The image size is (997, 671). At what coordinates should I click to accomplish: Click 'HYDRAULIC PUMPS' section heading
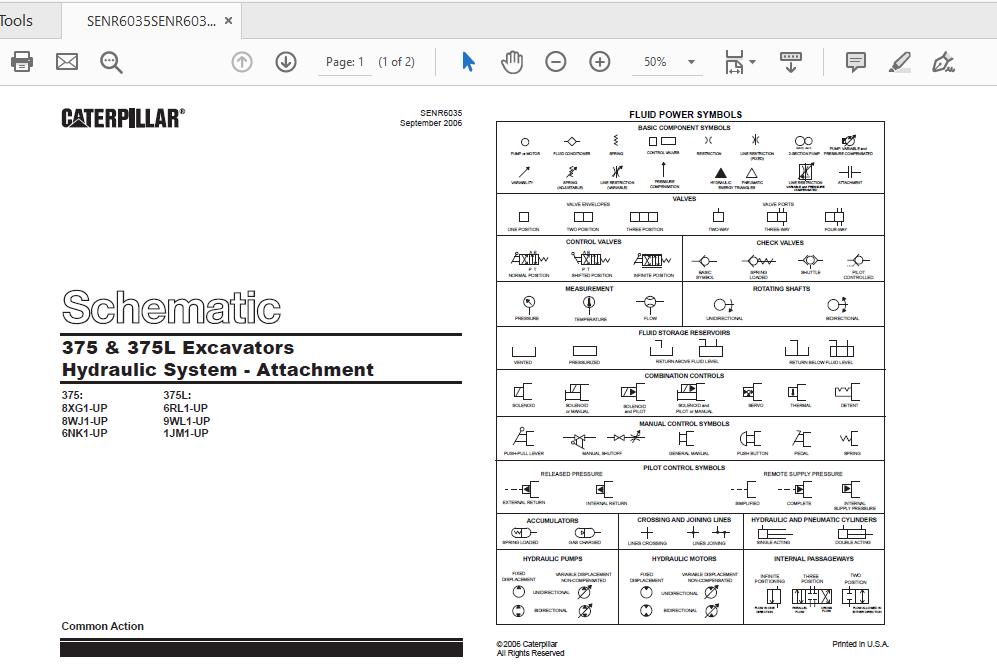pyautogui.click(x=553, y=559)
